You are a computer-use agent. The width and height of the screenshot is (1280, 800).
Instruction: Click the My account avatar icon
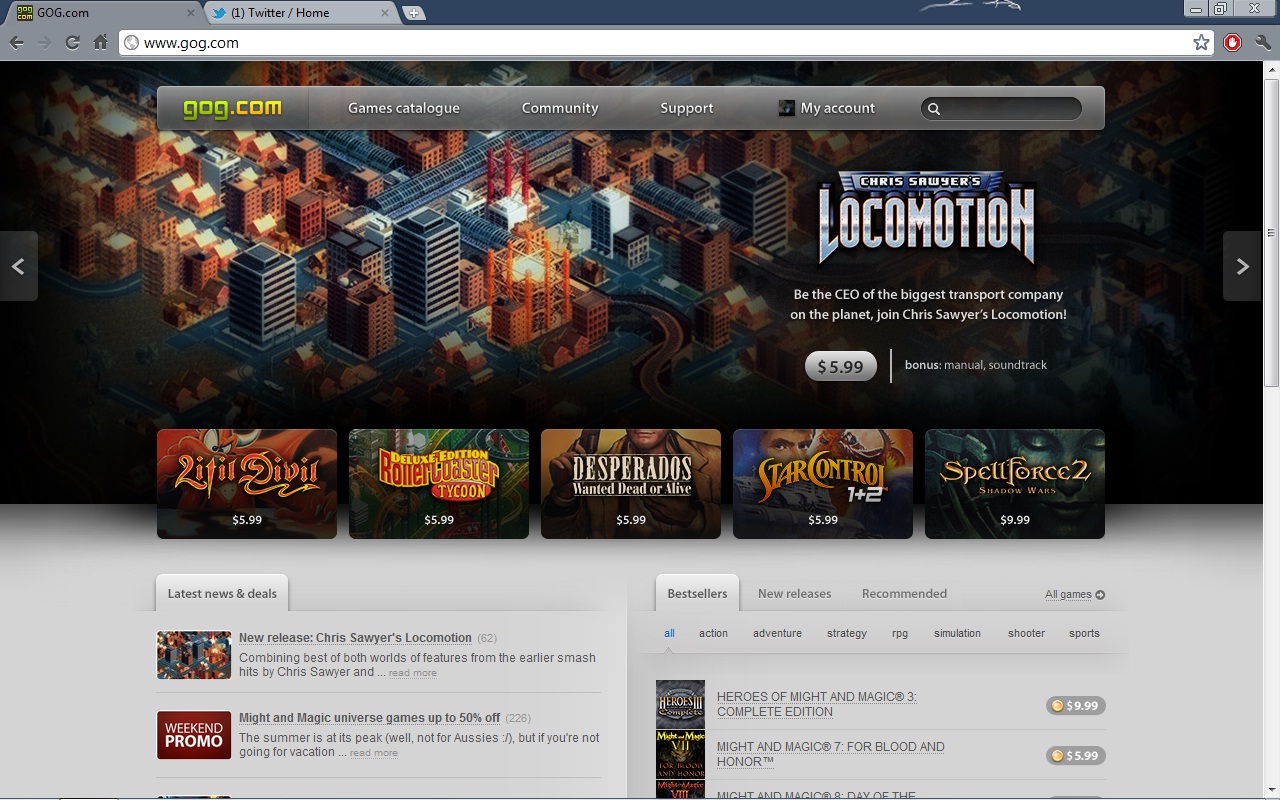787,108
